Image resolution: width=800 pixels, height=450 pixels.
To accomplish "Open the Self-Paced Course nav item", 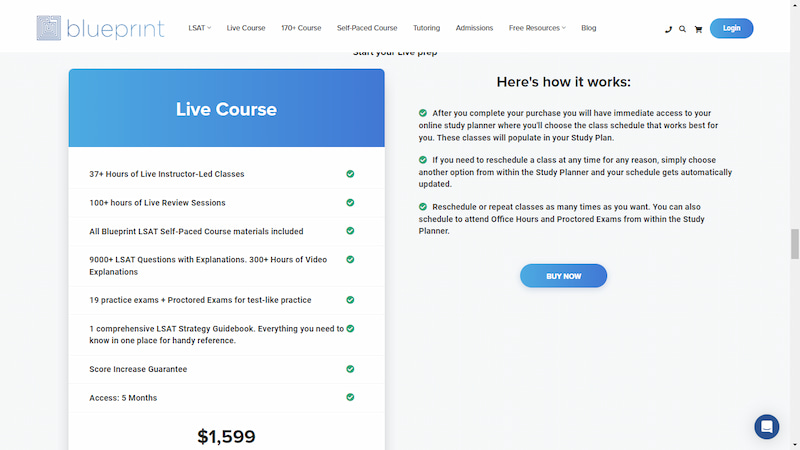I will point(367,28).
